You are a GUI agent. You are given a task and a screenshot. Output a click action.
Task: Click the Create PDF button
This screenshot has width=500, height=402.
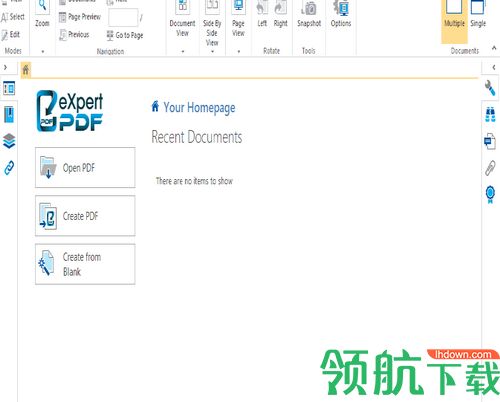[x=85, y=216]
